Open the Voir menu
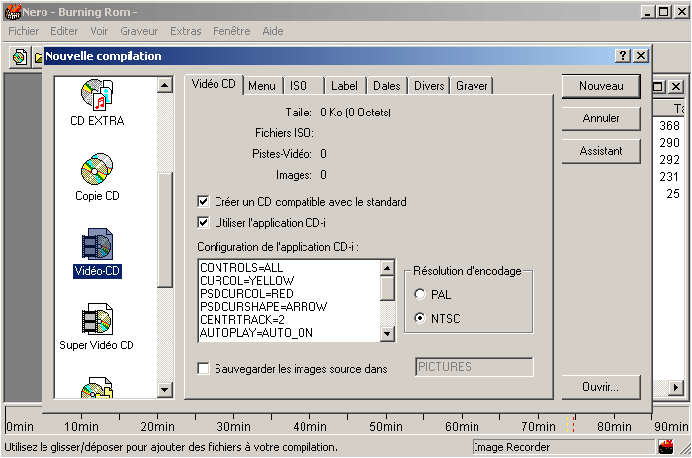This screenshot has height=458, width=692. click(99, 31)
